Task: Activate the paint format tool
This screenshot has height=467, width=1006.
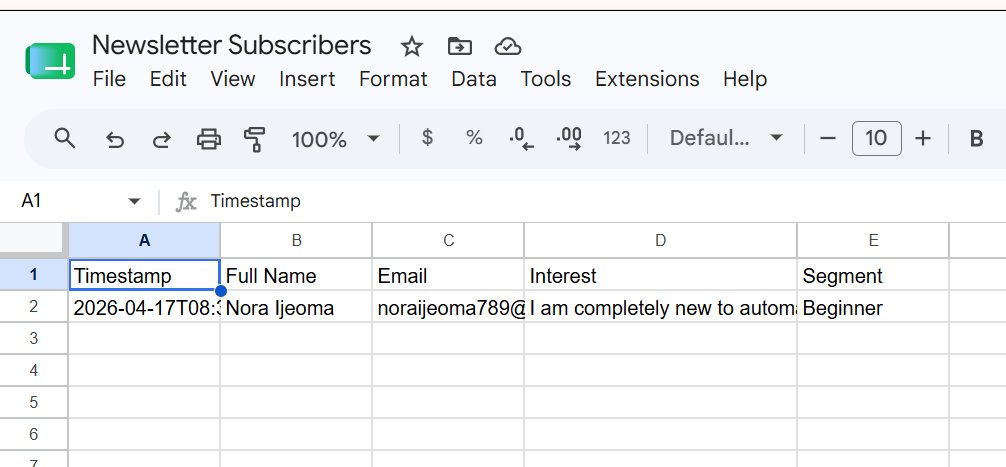Action: coord(255,139)
